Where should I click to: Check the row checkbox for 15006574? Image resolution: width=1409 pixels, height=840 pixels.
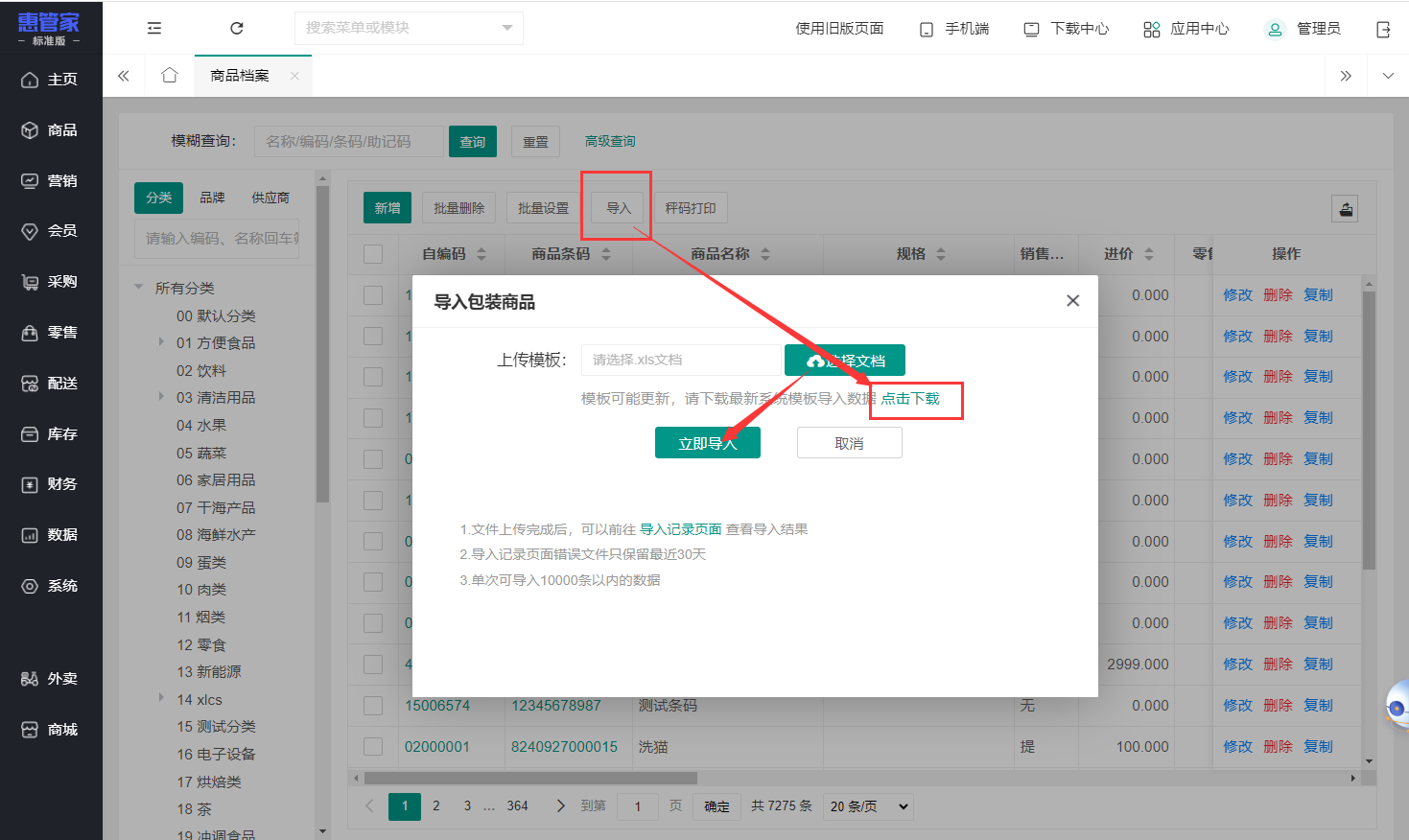click(373, 706)
